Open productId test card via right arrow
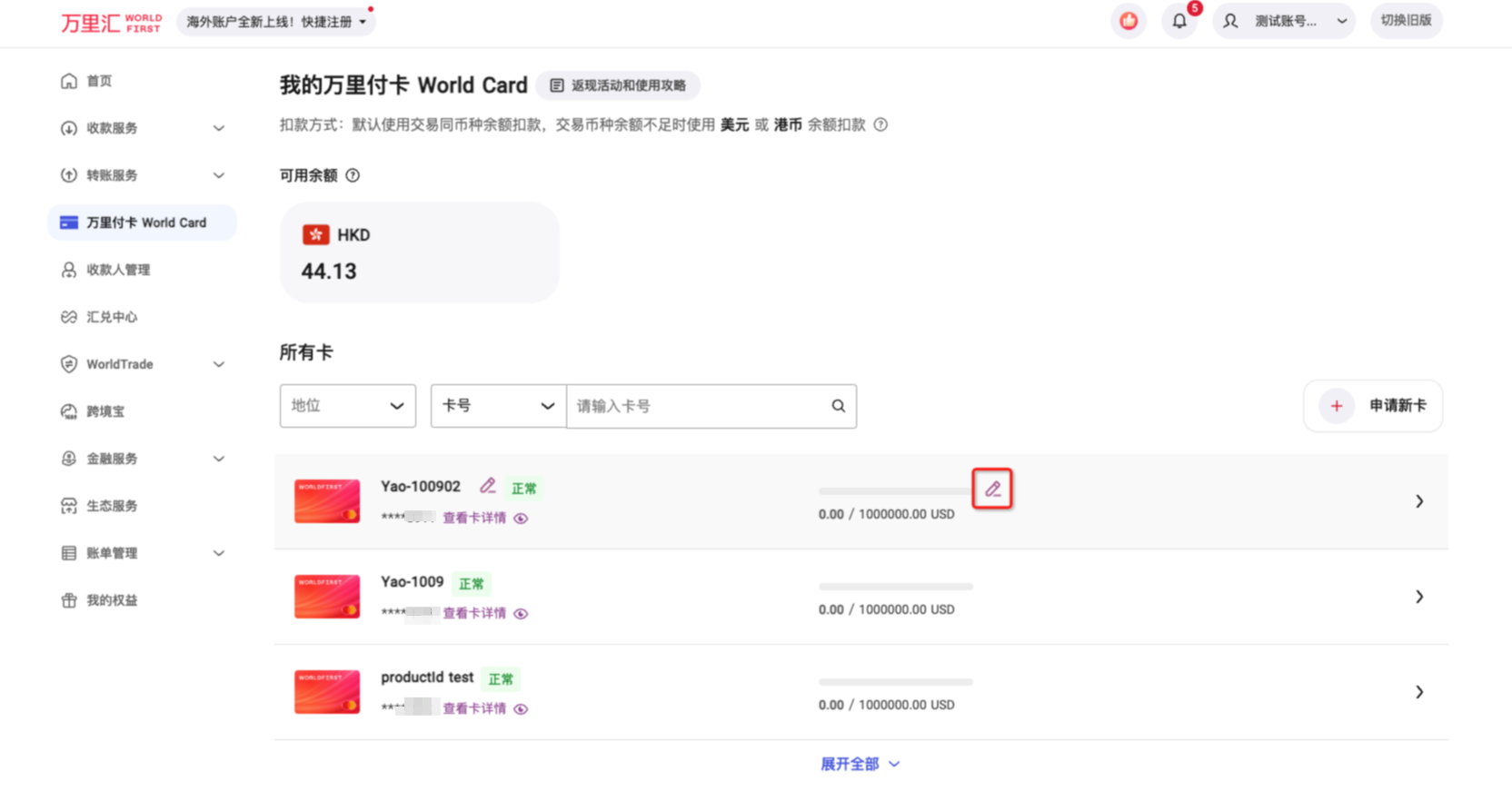Viewport: 1512px width, 801px height. coord(1419,692)
